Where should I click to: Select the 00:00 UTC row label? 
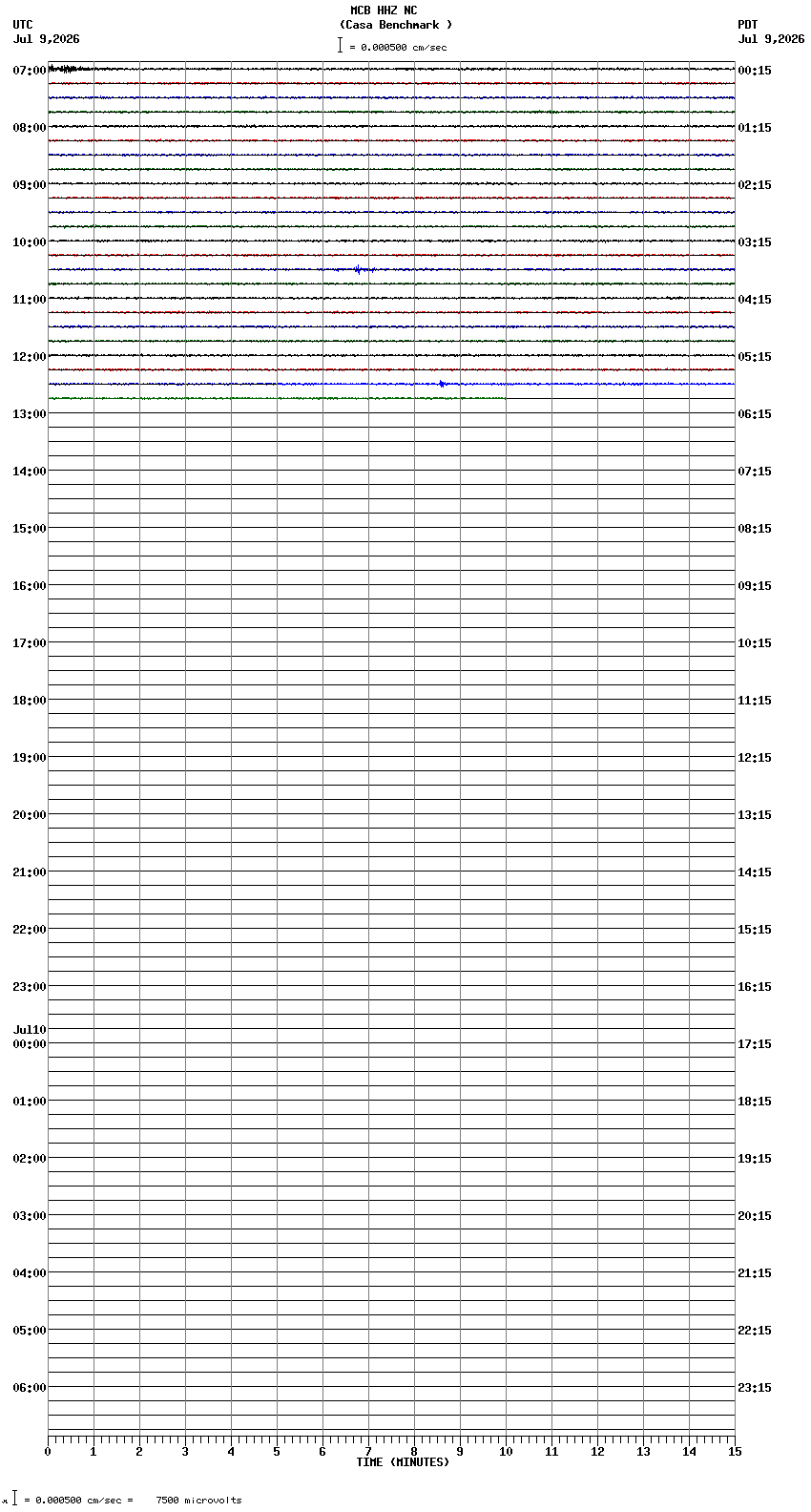point(30,1044)
